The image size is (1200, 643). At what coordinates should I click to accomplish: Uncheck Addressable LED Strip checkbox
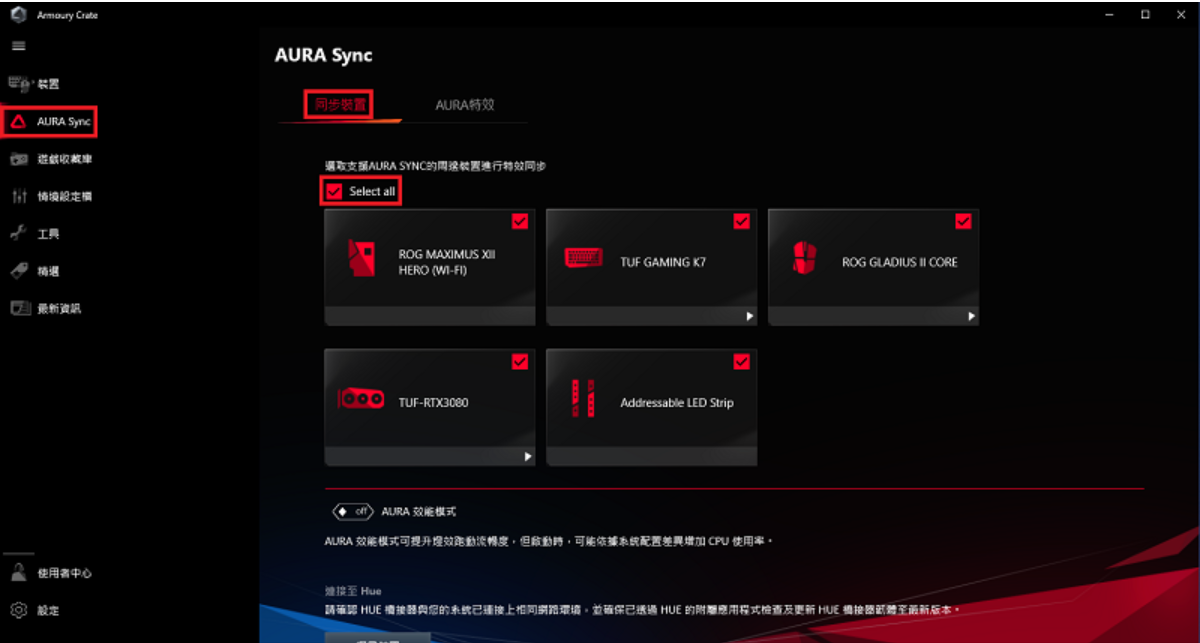(x=741, y=362)
